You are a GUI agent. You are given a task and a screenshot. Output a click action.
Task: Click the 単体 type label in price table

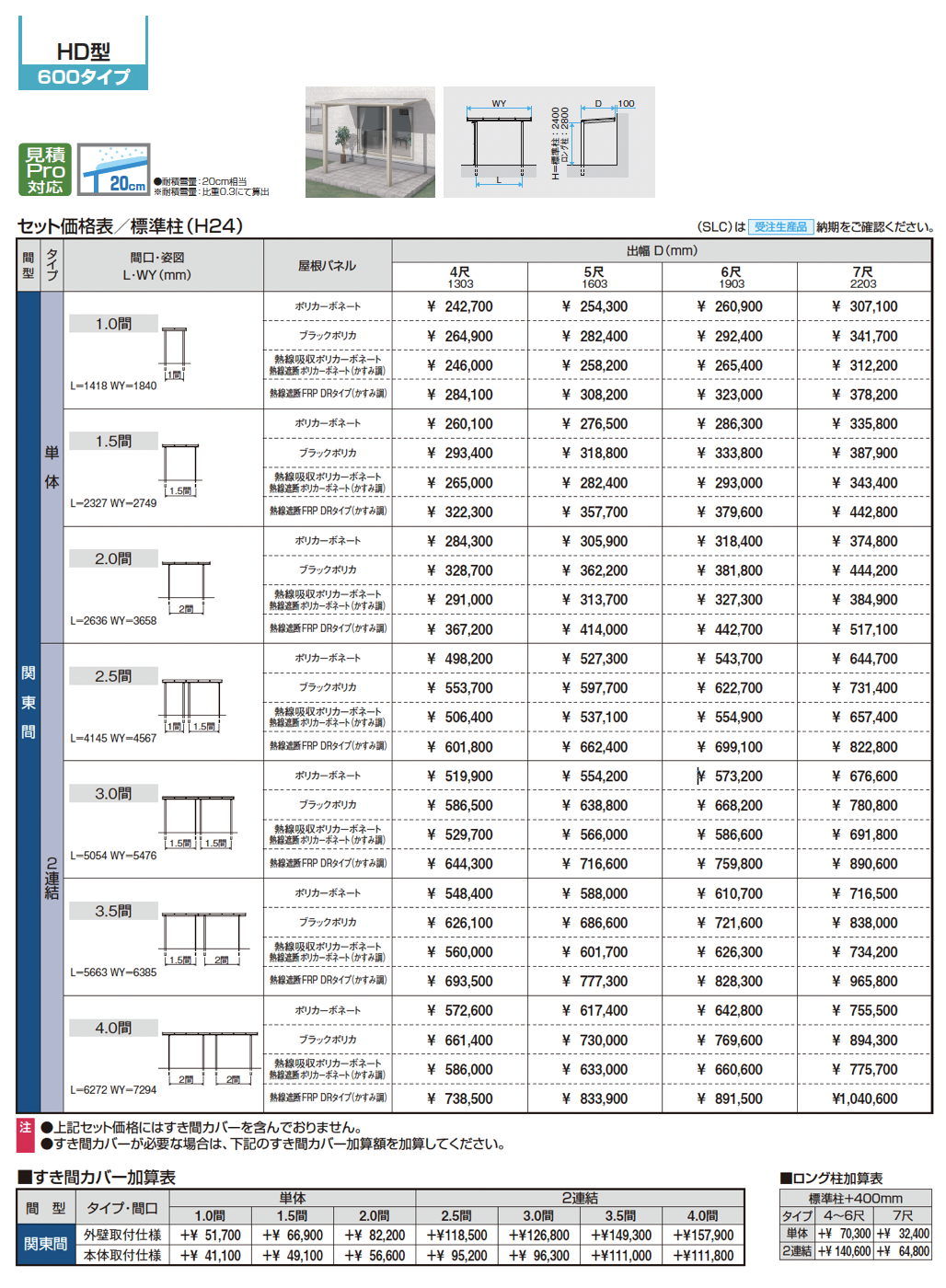point(52,467)
